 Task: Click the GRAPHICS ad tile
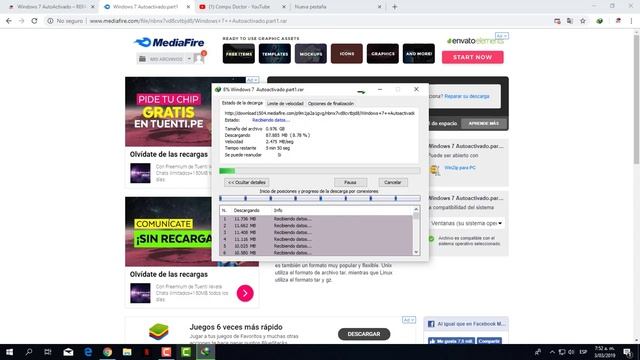pyautogui.click(x=382, y=54)
